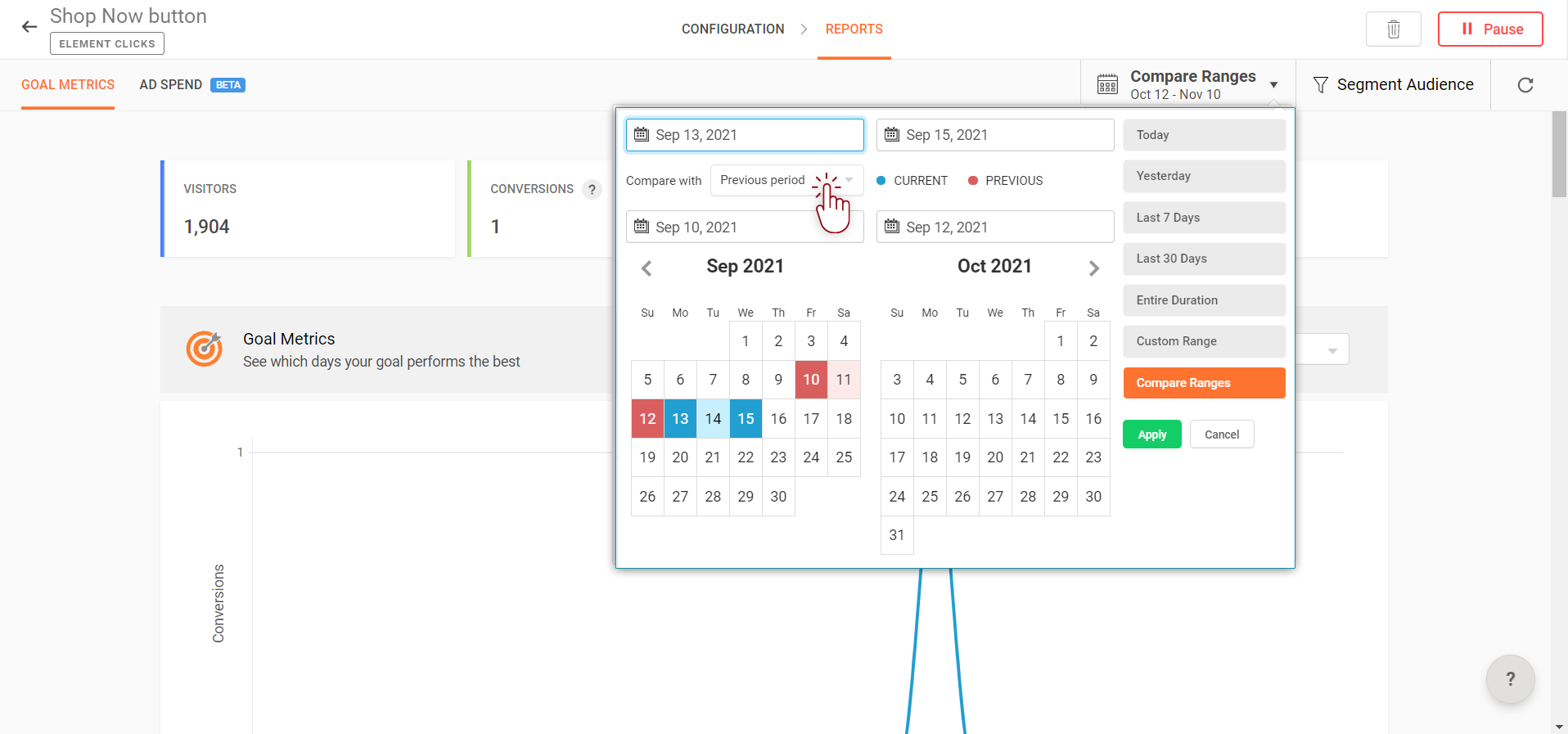Click the scrollbar down arrow
The height and width of the screenshot is (734, 1568).
[1559, 727]
